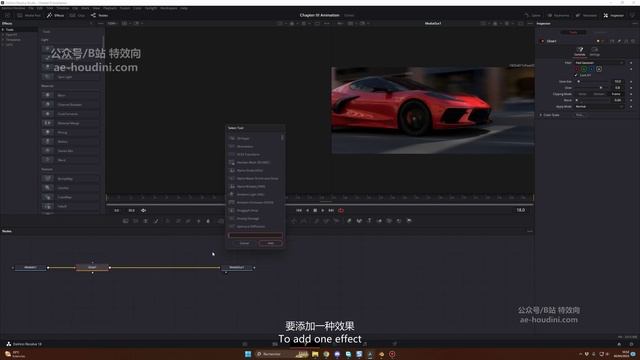640x360 pixels.
Task: Uncheck the Lock X/Y checkbox
Action: [576, 75]
